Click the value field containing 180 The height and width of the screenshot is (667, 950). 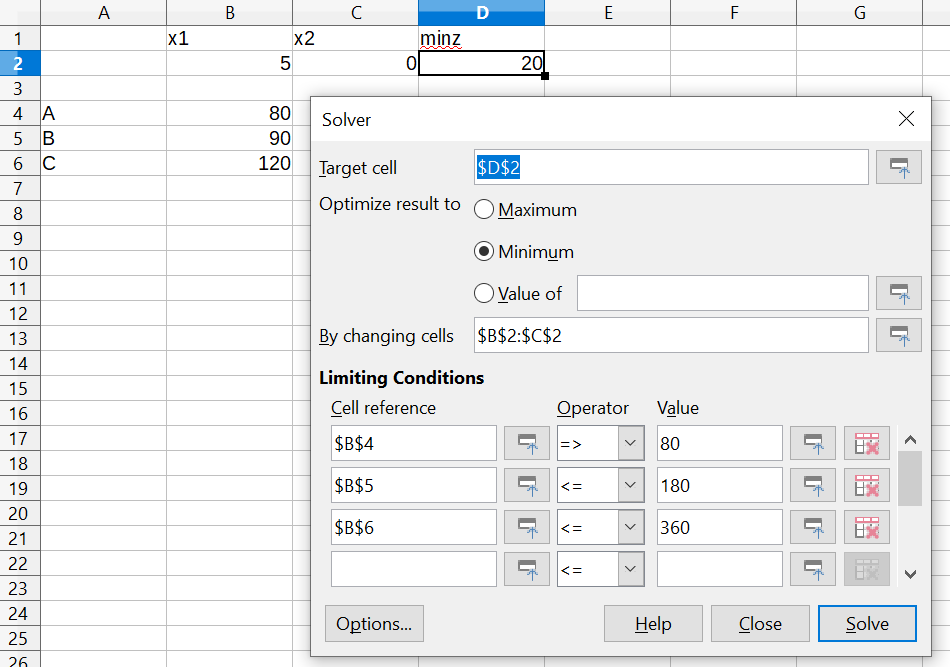click(x=720, y=485)
